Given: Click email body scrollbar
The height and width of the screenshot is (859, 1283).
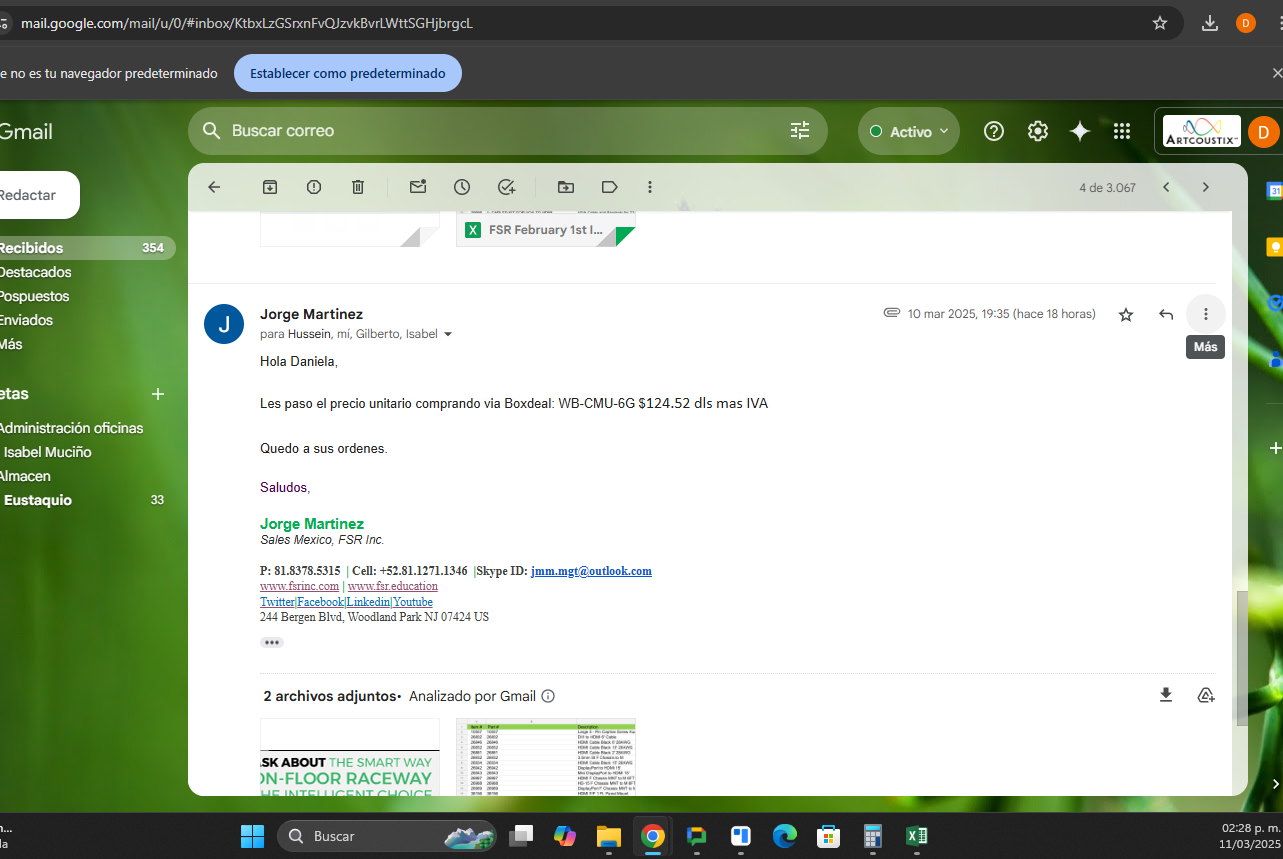Looking at the screenshot, I should tap(1242, 656).
